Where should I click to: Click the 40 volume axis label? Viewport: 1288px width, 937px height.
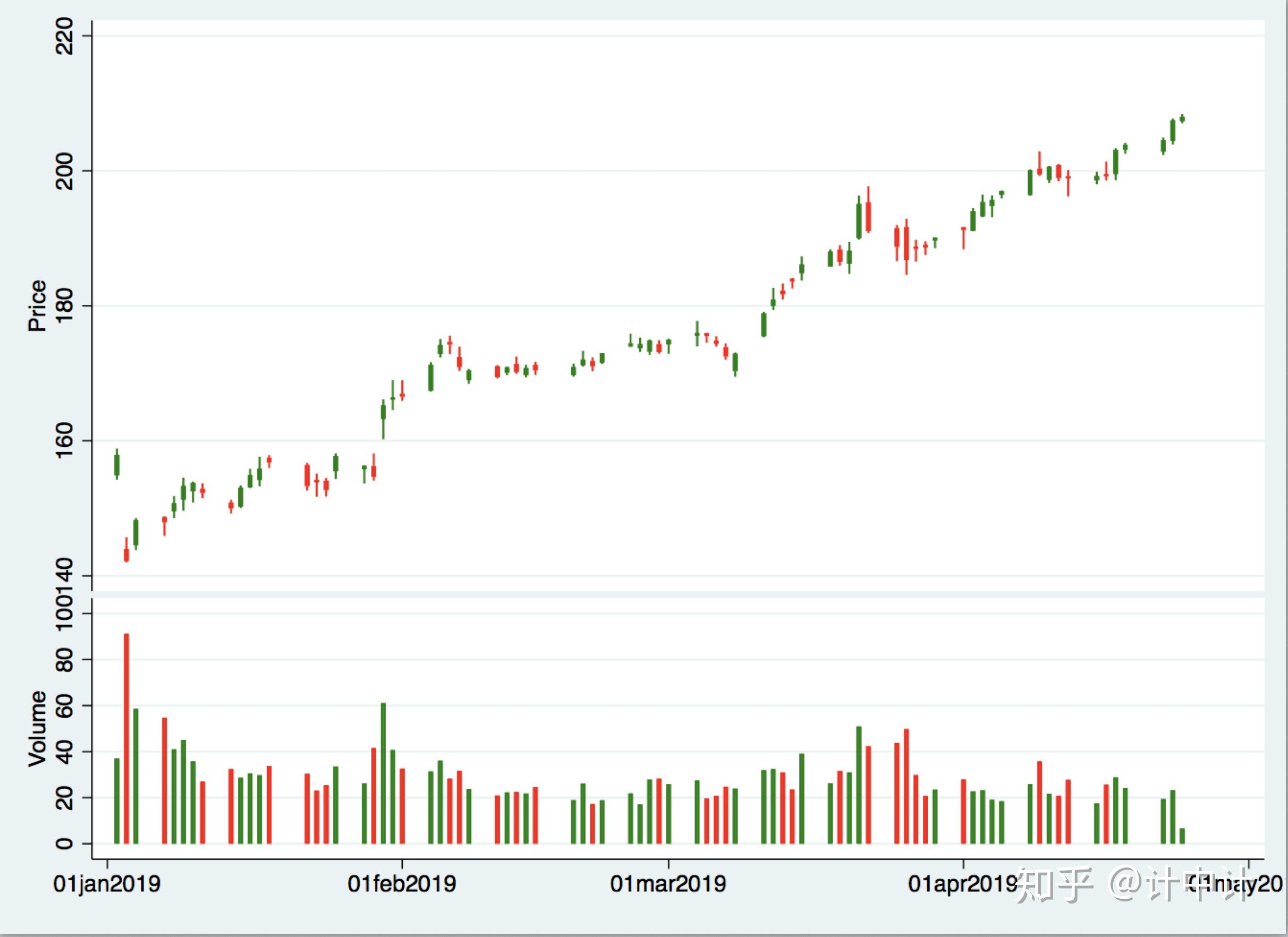point(64,751)
